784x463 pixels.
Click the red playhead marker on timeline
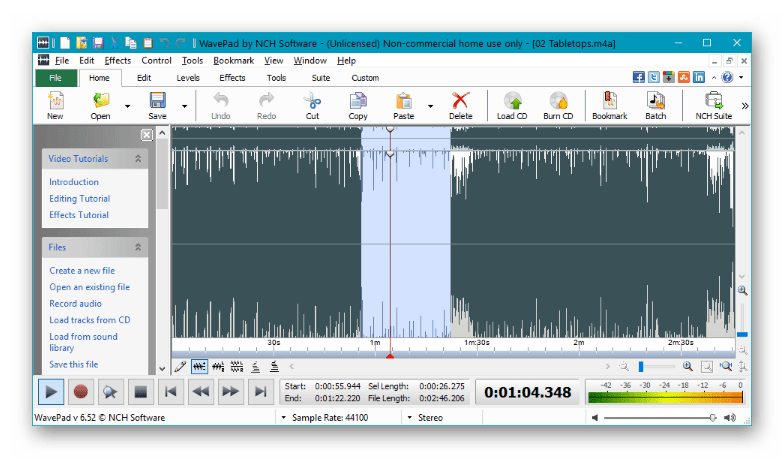click(390, 356)
